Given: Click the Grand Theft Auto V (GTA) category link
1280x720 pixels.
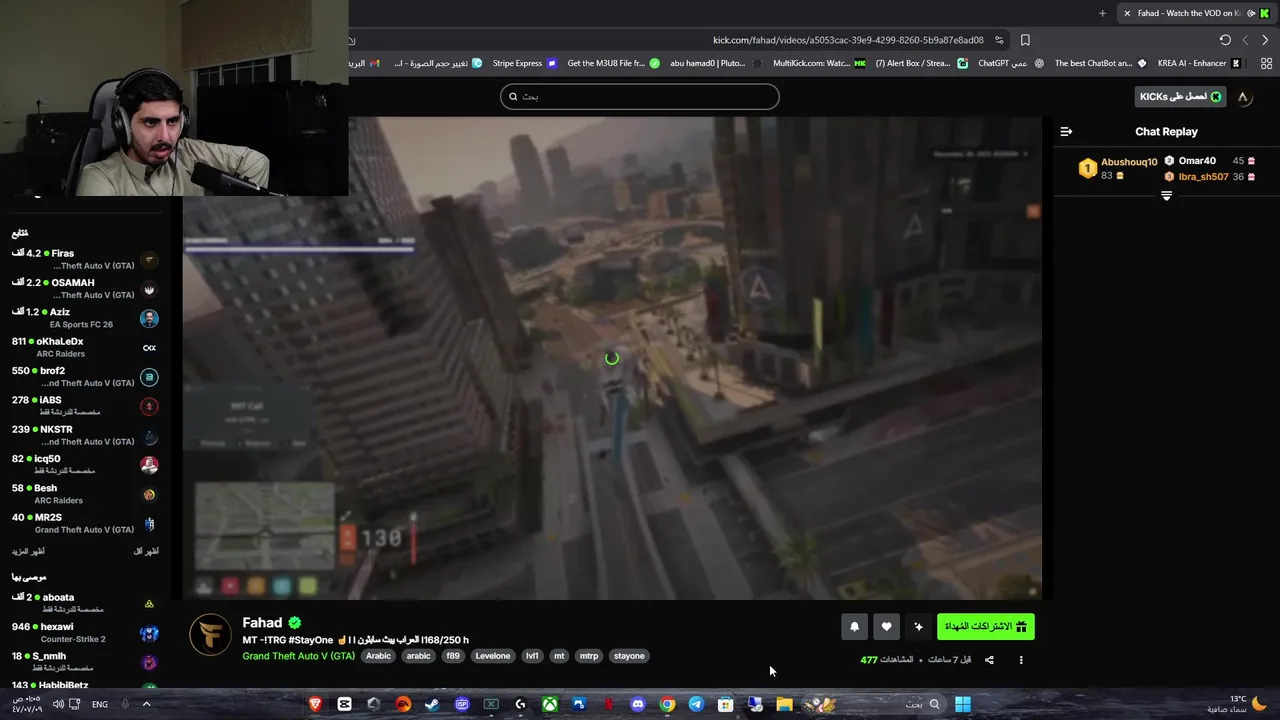Looking at the screenshot, I should tap(298, 656).
